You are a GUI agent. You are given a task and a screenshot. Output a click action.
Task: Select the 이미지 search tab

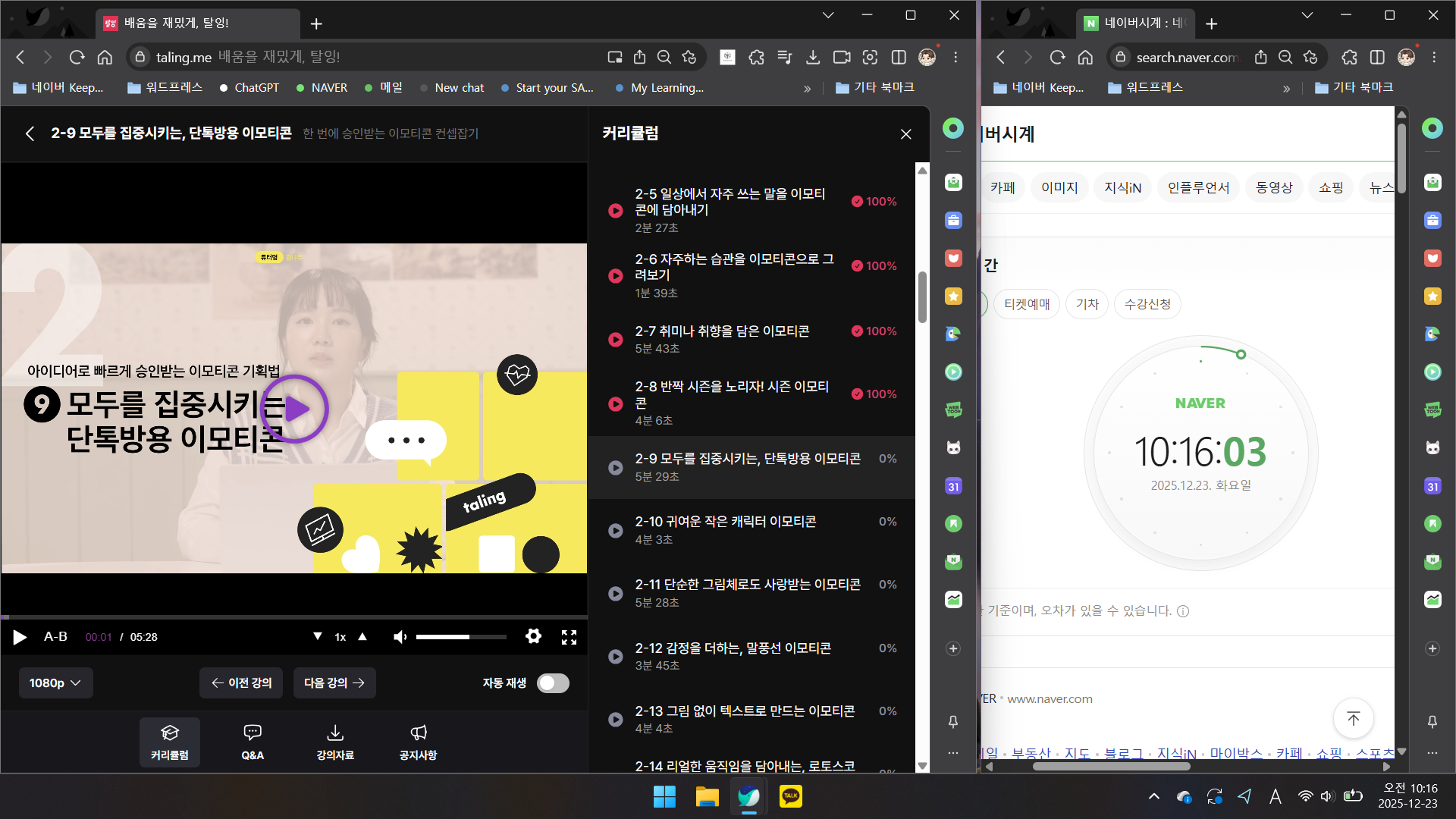coord(1059,187)
